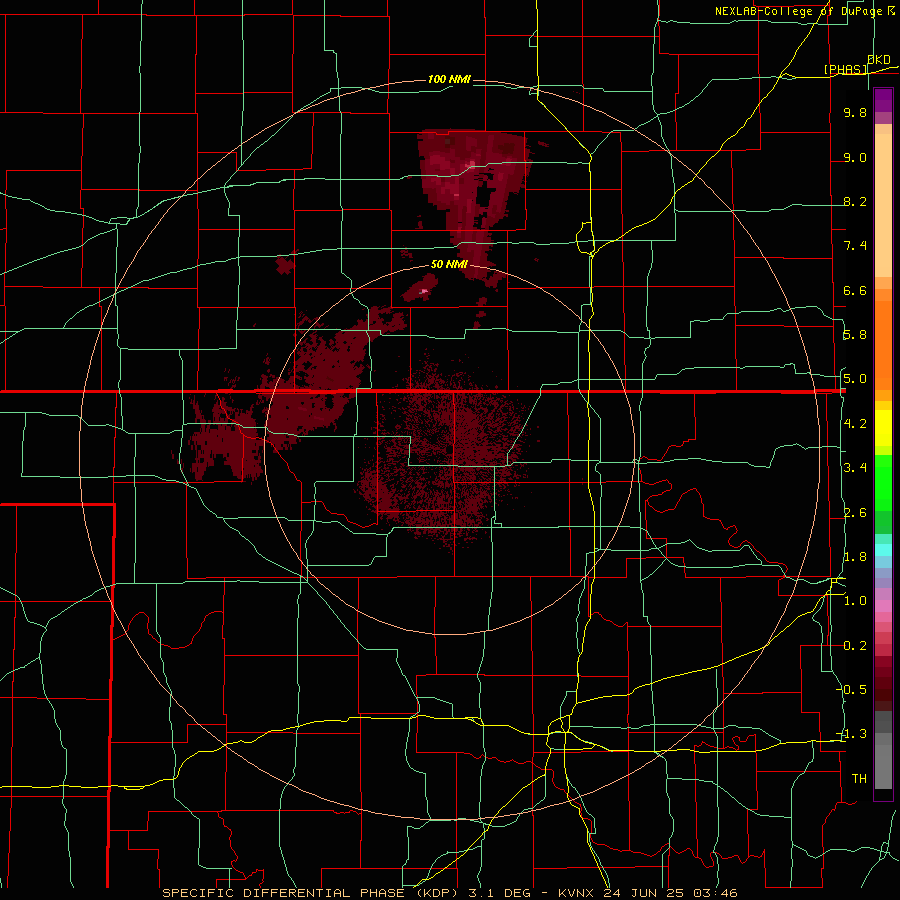This screenshot has height=900, width=900.
Task: Click the 4.2 value on color scale
Action: coord(855,424)
